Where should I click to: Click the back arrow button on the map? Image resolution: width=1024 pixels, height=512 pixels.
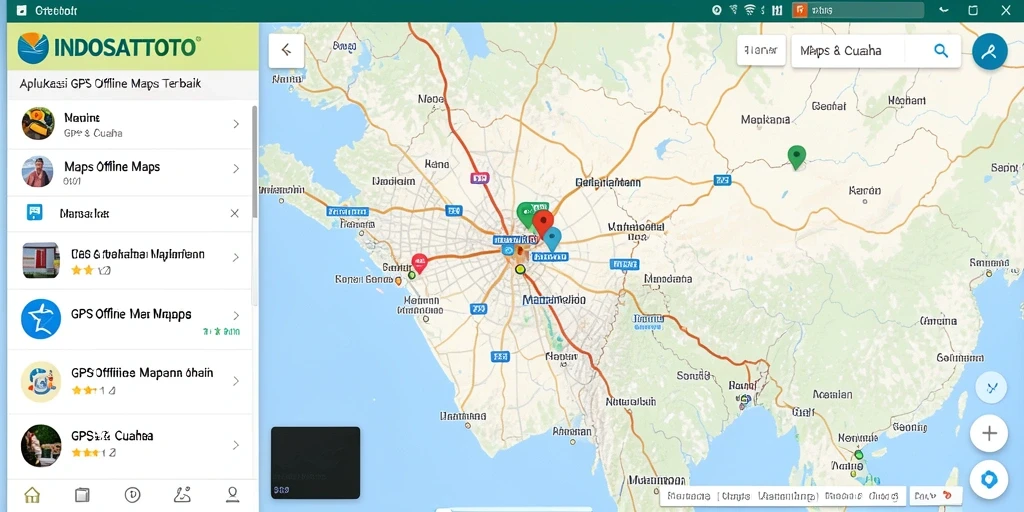(286, 51)
